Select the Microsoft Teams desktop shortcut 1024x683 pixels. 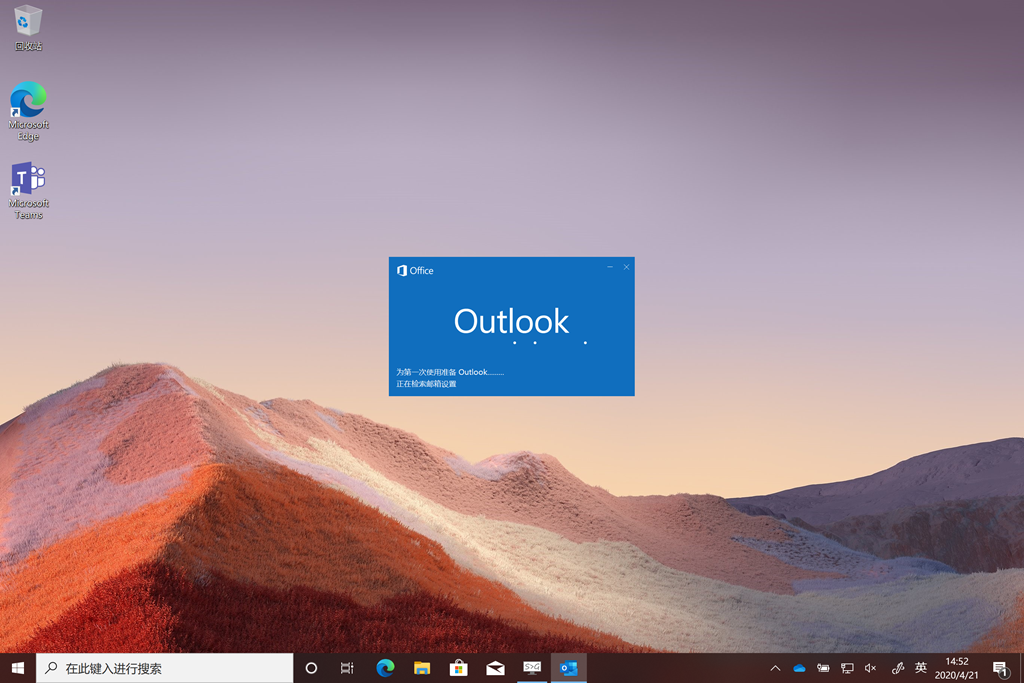[28, 190]
